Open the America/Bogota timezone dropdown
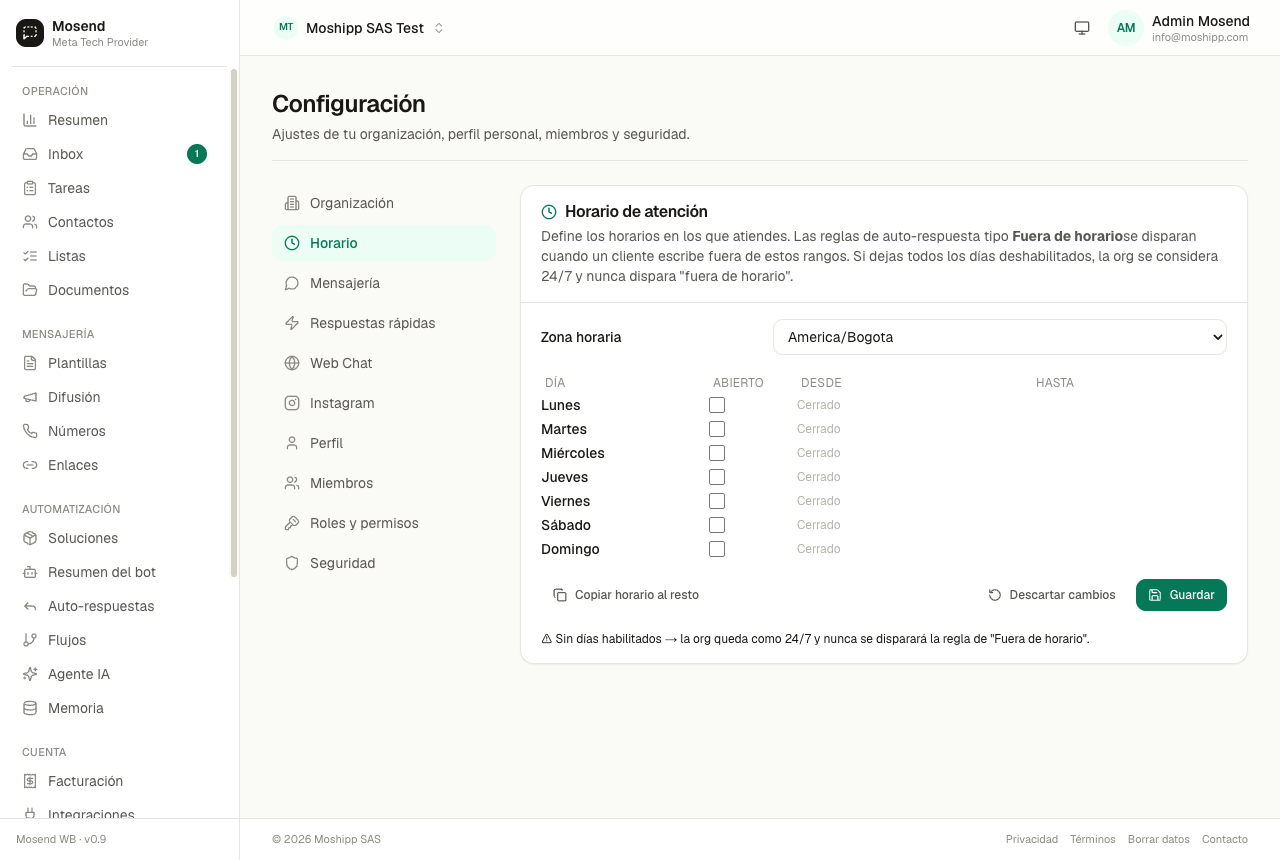Viewport: 1280px width, 860px height. click(1000, 337)
